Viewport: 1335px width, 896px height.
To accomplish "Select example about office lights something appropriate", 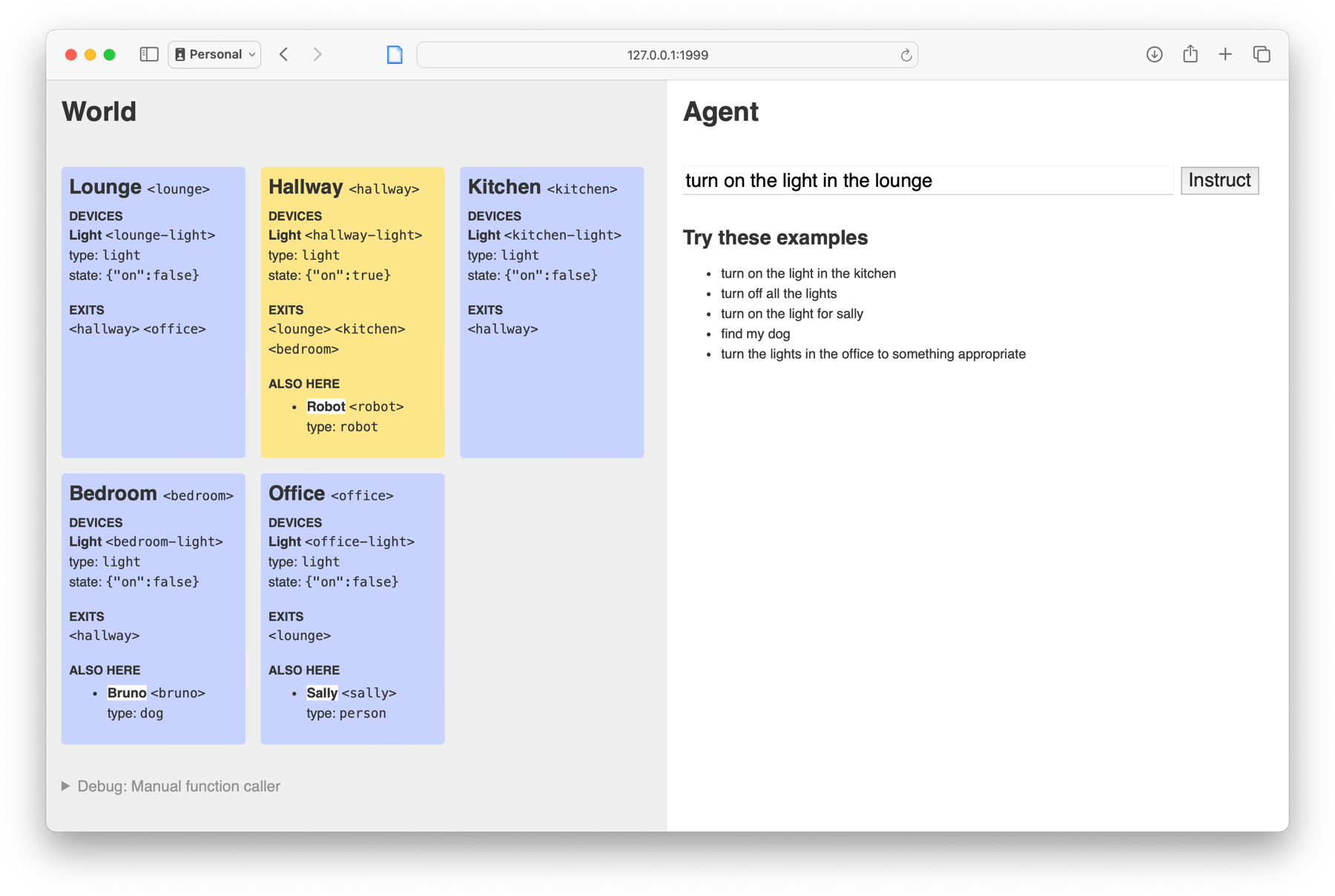I will click(873, 354).
